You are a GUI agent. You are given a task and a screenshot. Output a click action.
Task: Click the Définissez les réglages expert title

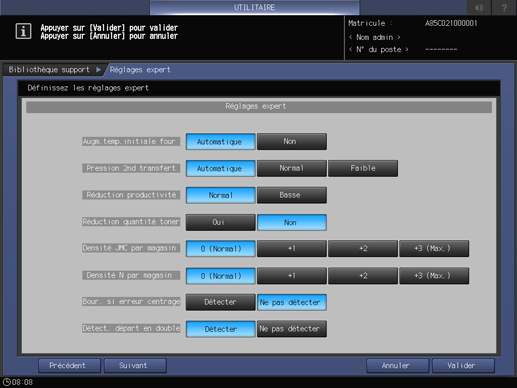(88, 88)
